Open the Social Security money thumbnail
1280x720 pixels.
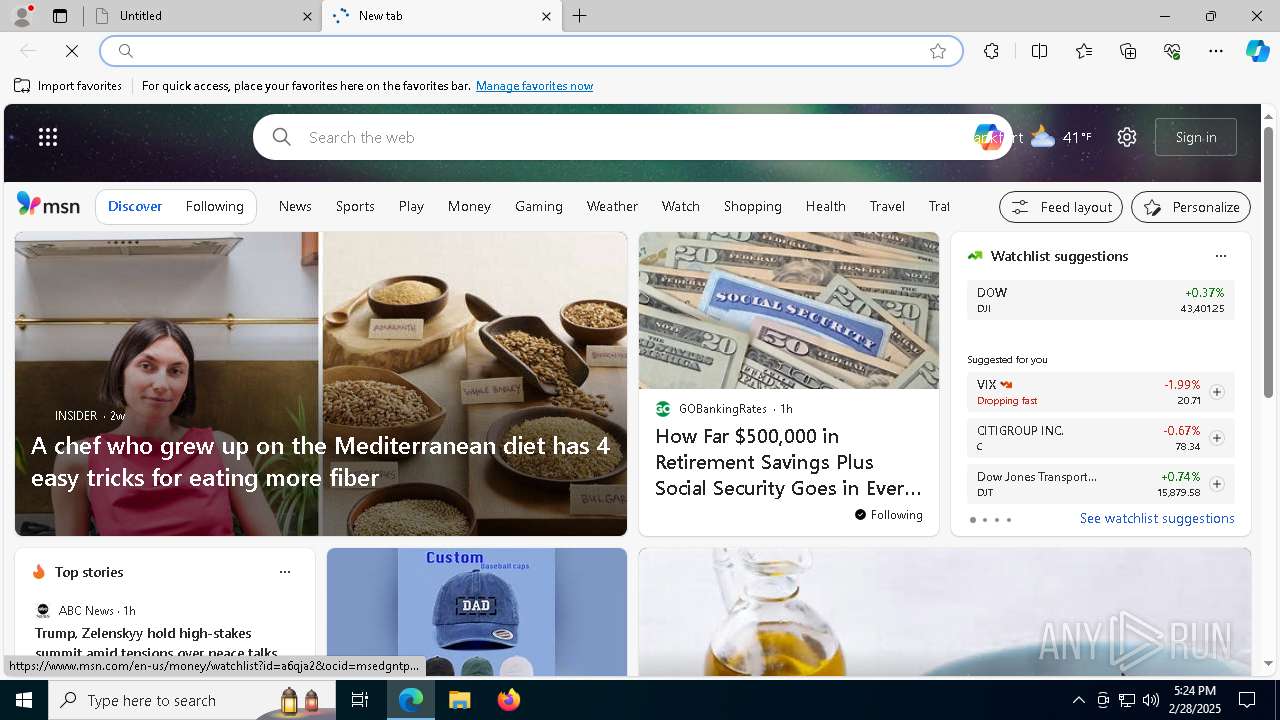[x=789, y=310]
